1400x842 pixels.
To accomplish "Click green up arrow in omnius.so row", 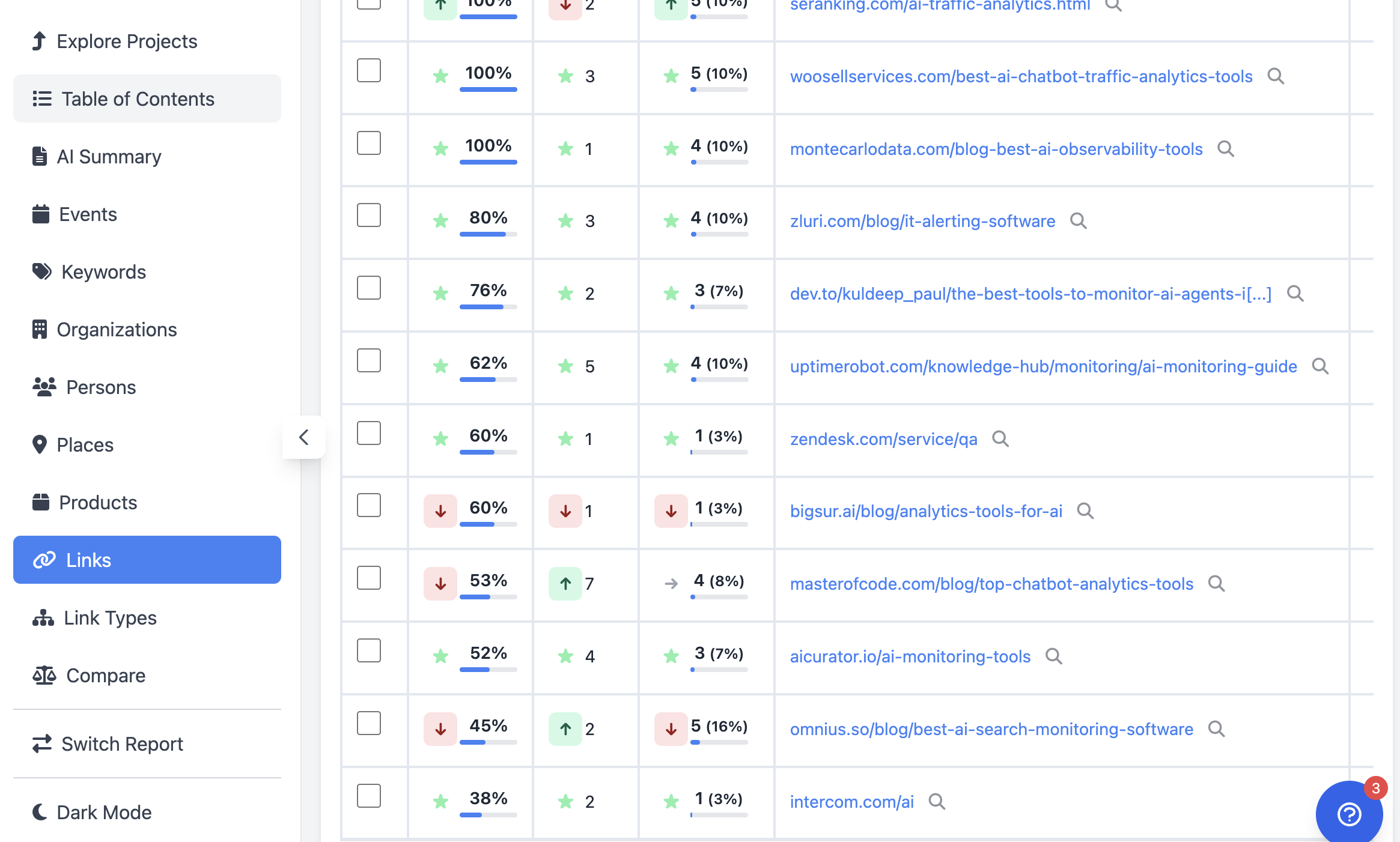I will pyautogui.click(x=565, y=728).
